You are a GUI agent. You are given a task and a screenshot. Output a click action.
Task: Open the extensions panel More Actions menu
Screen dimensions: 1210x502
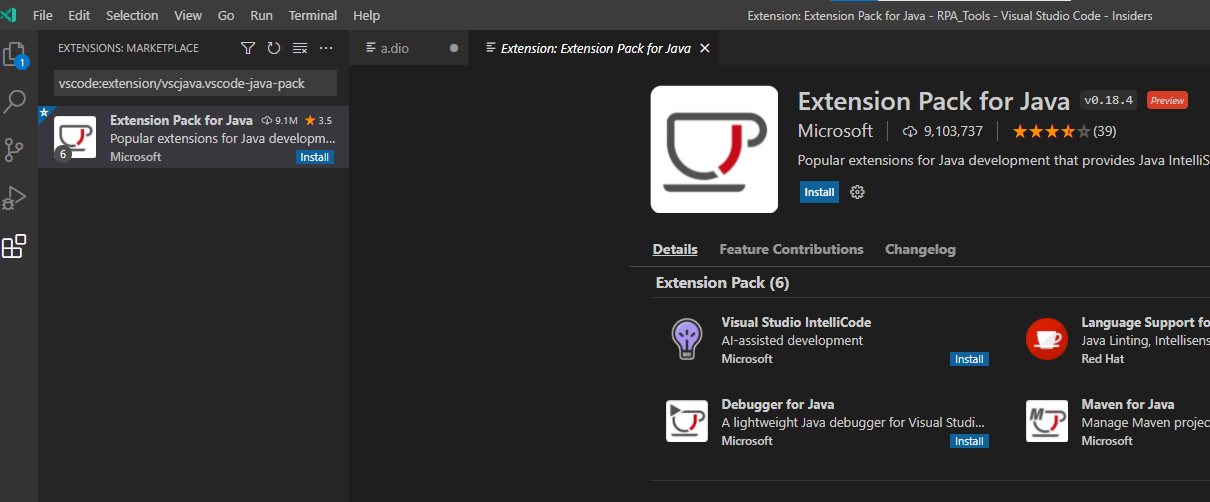coord(326,48)
